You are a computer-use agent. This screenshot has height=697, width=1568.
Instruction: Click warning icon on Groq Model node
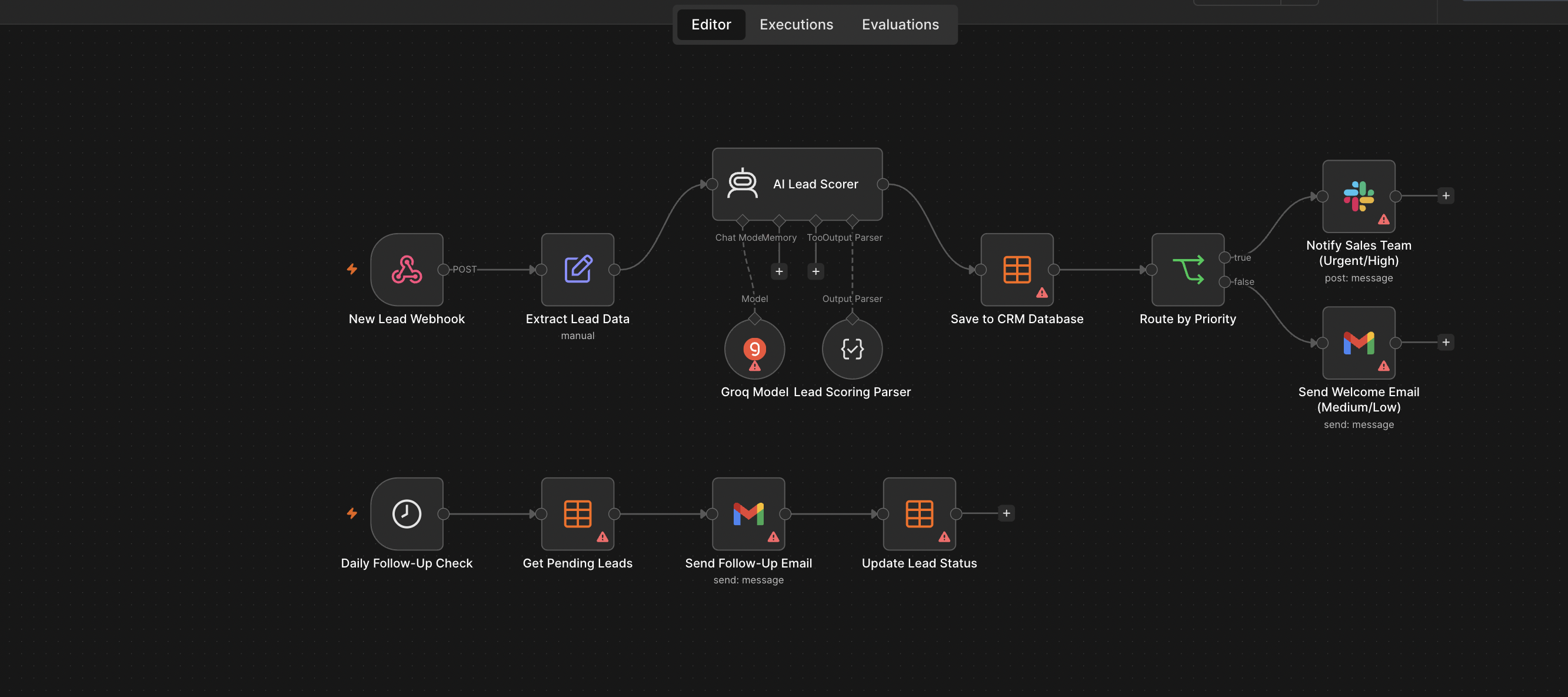[x=755, y=366]
